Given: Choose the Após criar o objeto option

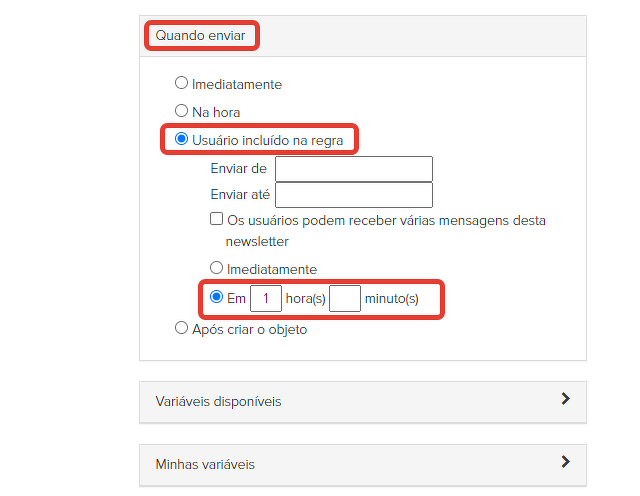Looking at the screenshot, I should [182, 328].
